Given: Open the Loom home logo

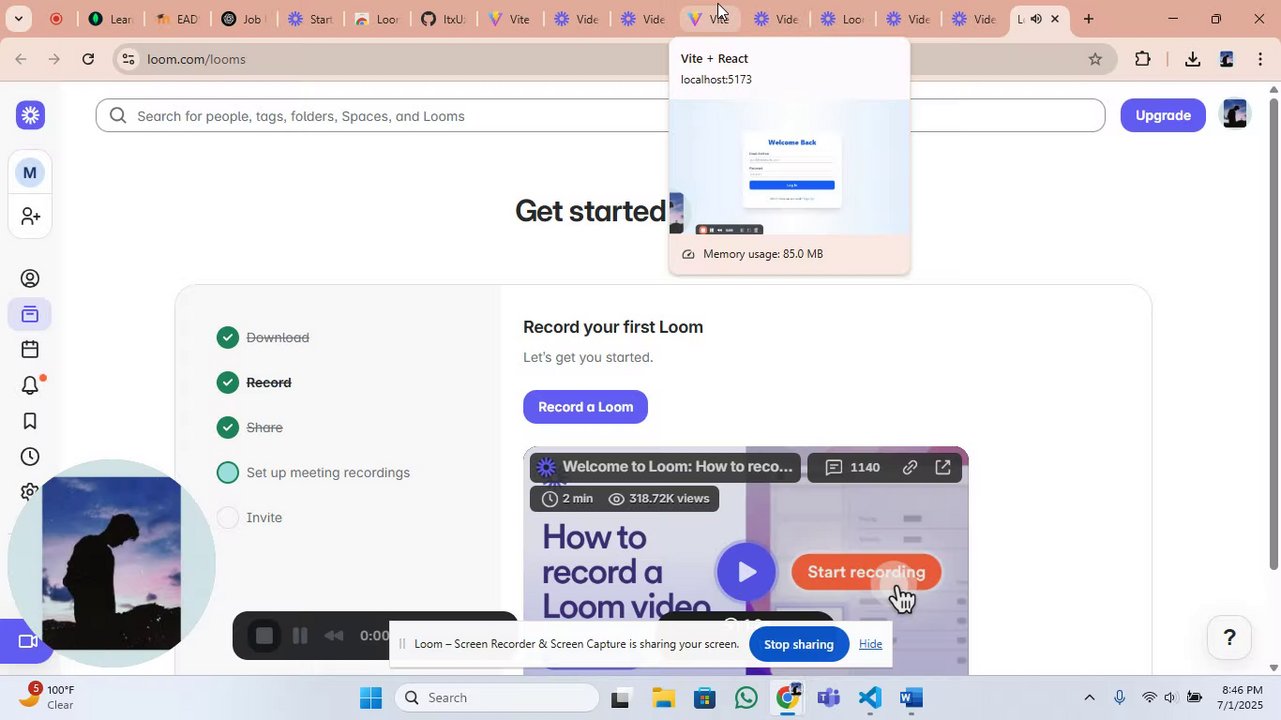Looking at the screenshot, I should (x=30, y=115).
